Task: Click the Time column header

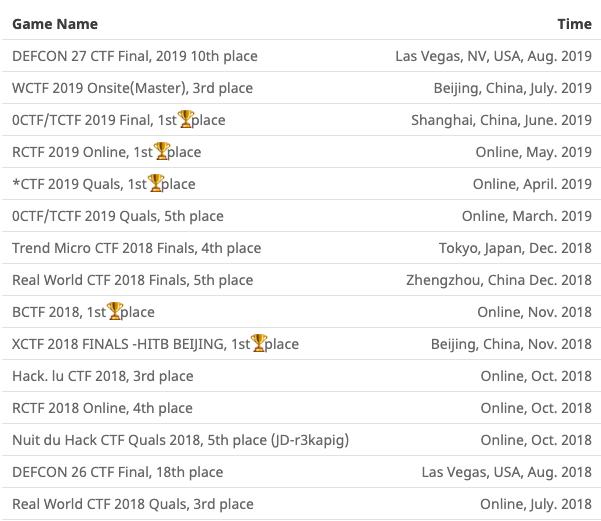Action: (574, 24)
